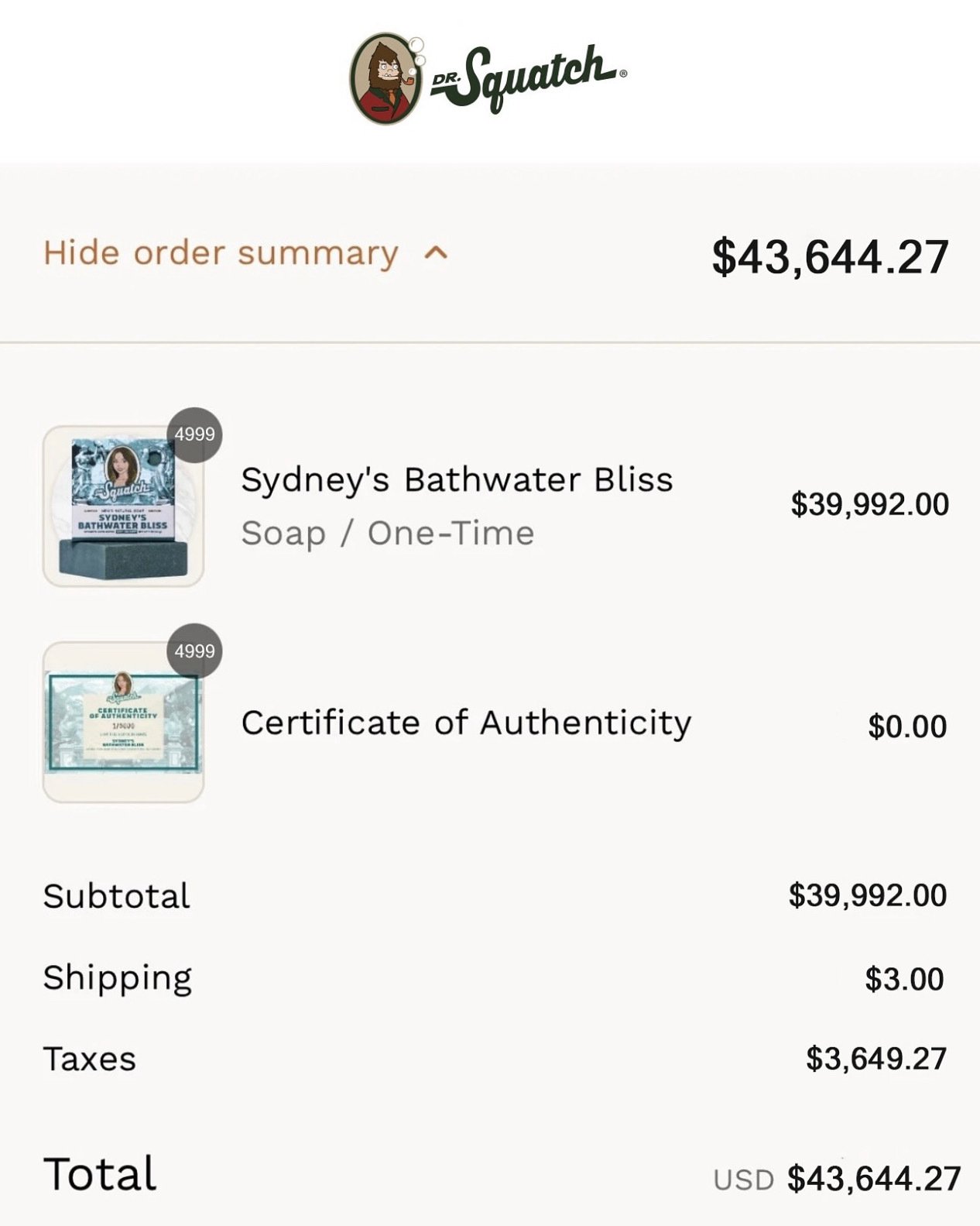Click the header order total $43,644.27

pos(830,257)
